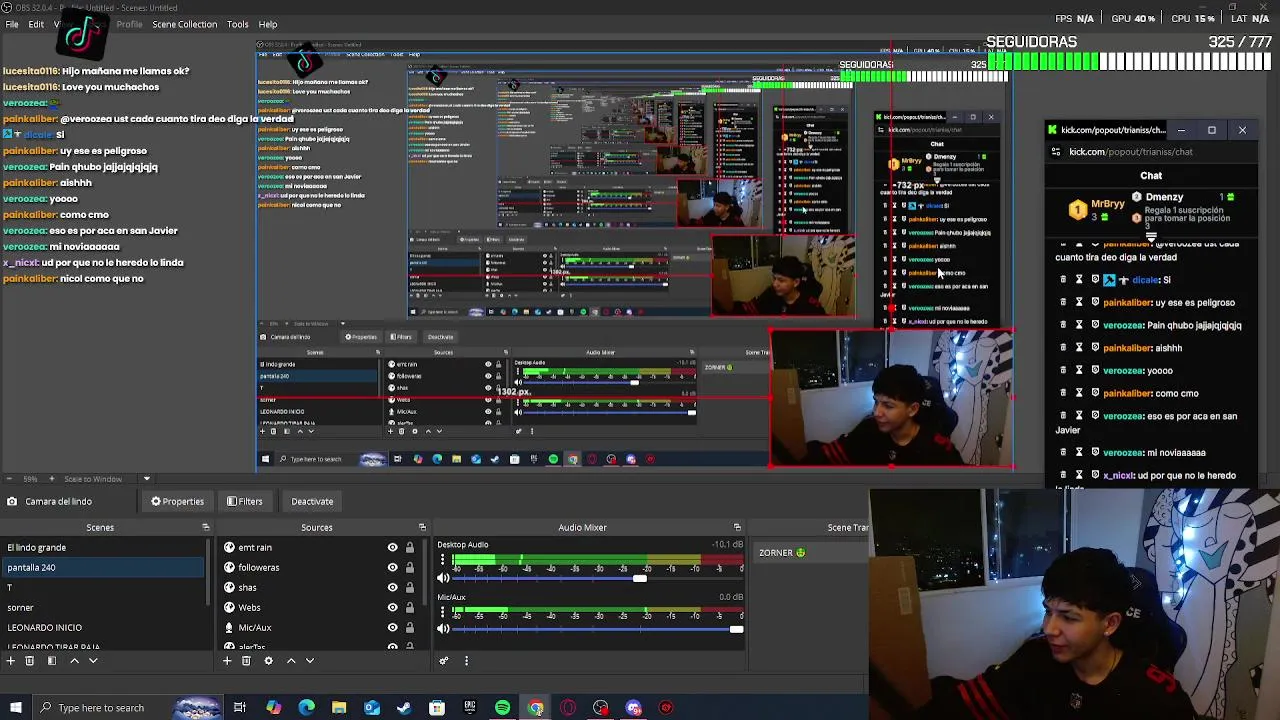The height and width of the screenshot is (720, 1280).
Task: Timeout painkaliber on the 'como cmo' message
Action: (1079, 394)
